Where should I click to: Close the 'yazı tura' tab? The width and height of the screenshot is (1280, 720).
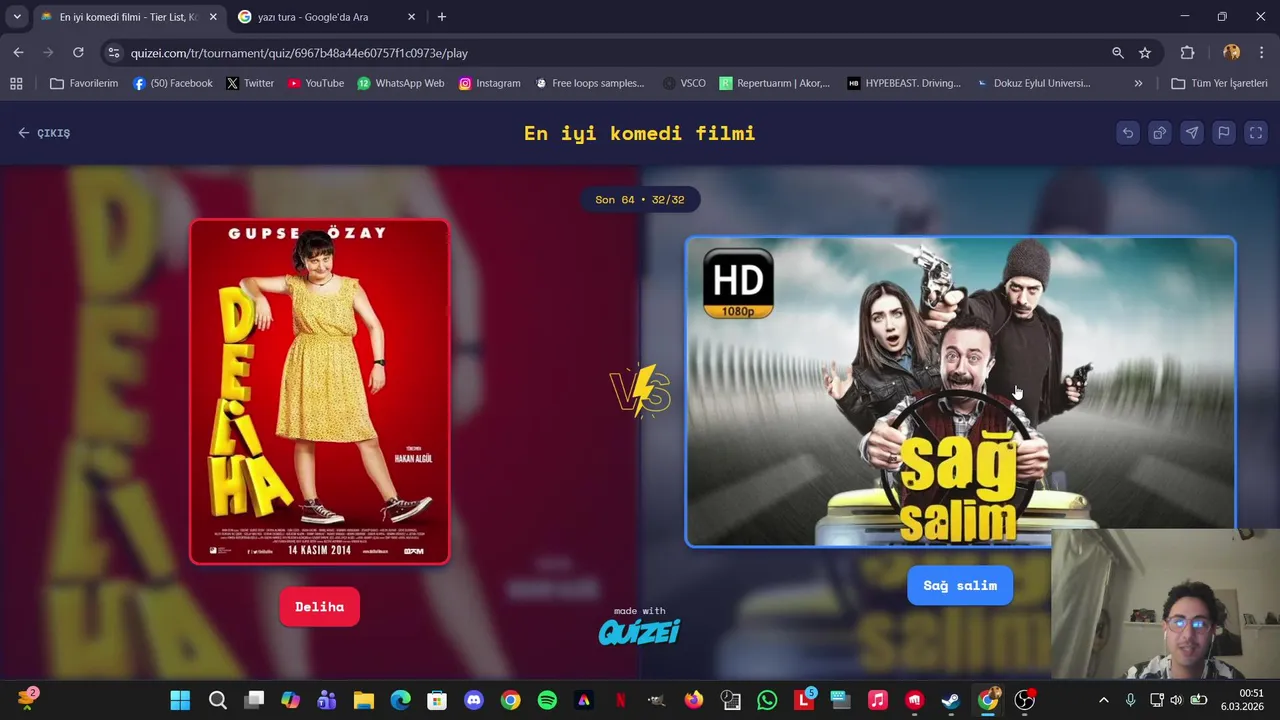(411, 17)
